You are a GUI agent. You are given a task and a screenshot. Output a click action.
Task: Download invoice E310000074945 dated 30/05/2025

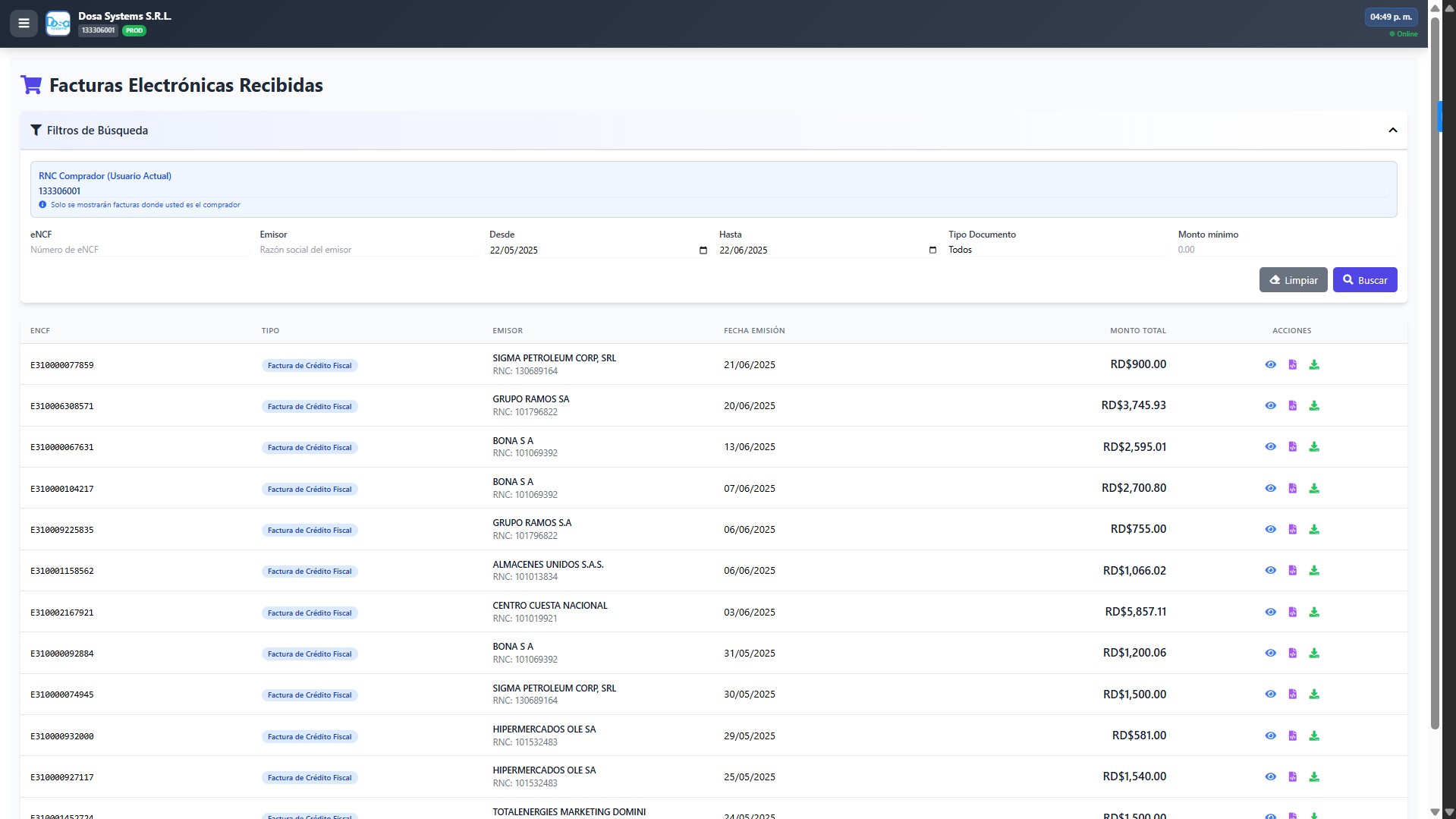[1314, 695]
